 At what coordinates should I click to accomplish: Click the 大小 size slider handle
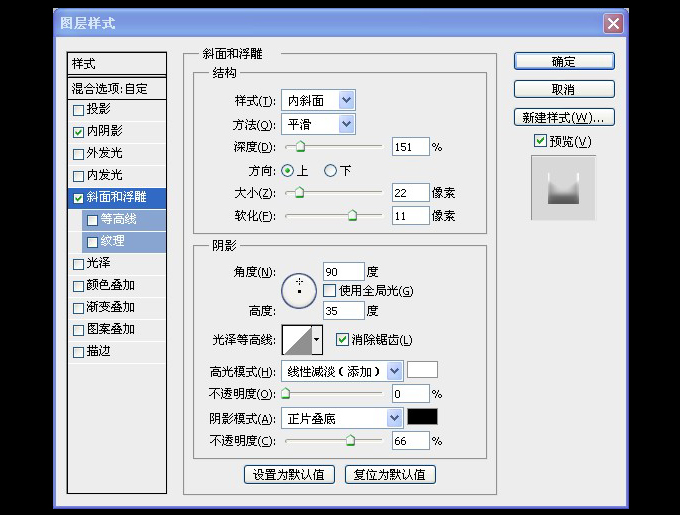point(299,192)
